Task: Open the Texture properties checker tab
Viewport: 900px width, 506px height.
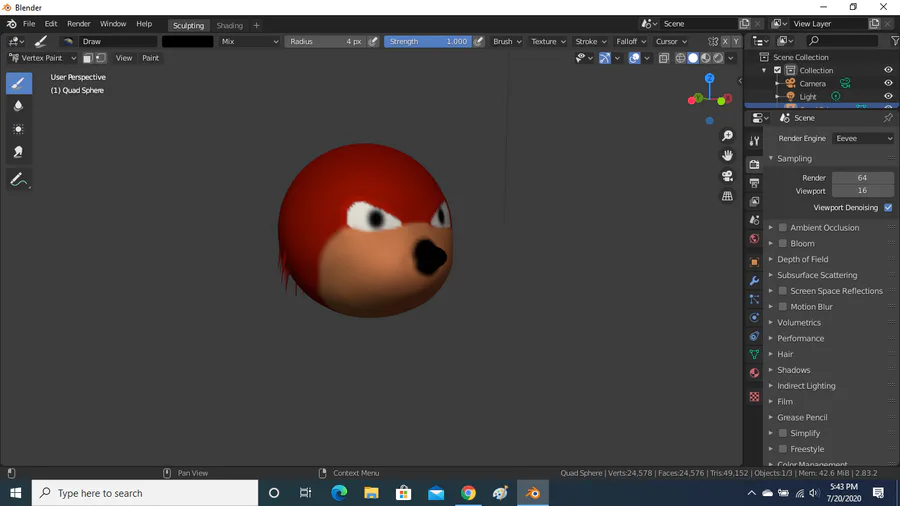Action: [x=754, y=396]
